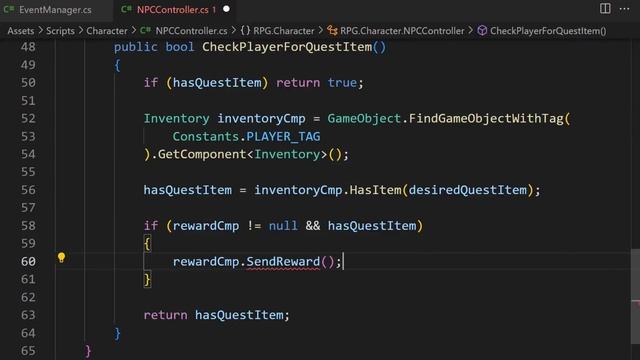Open the CheckPlayerForQuestItem() method breadcrumb
Image resolution: width=640 pixels, height=360 pixels.
coord(548,31)
